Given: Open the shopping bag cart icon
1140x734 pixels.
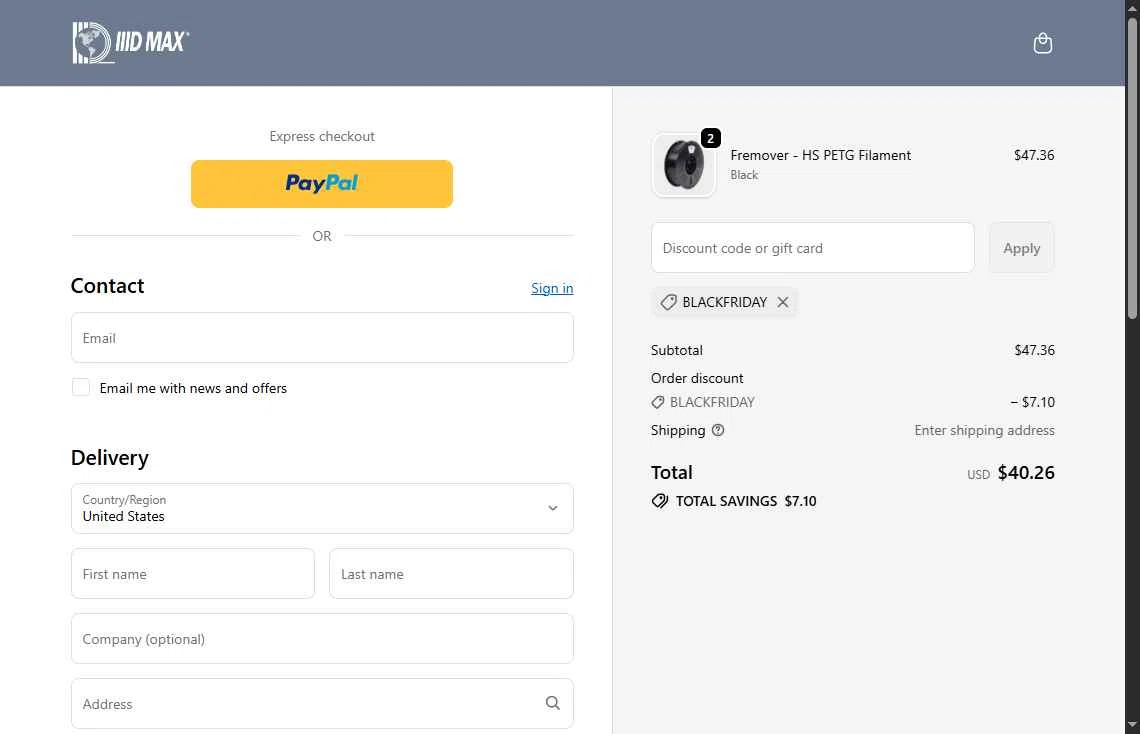Looking at the screenshot, I should [1043, 44].
